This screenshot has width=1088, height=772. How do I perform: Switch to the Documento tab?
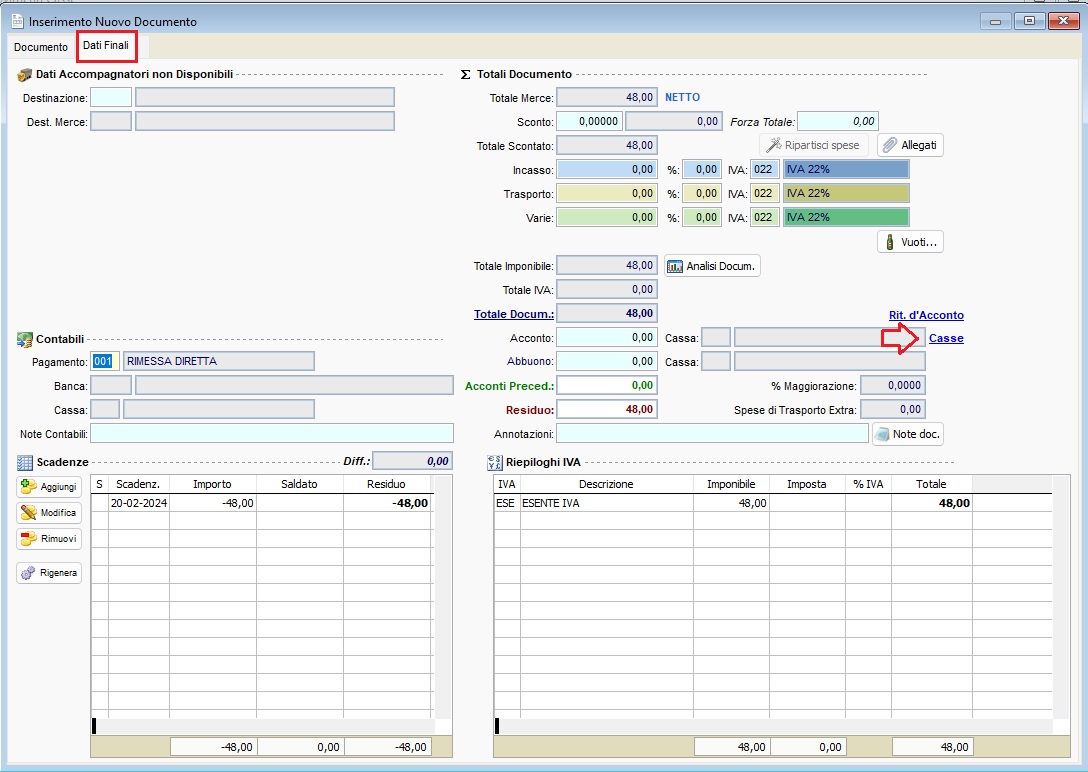41,47
